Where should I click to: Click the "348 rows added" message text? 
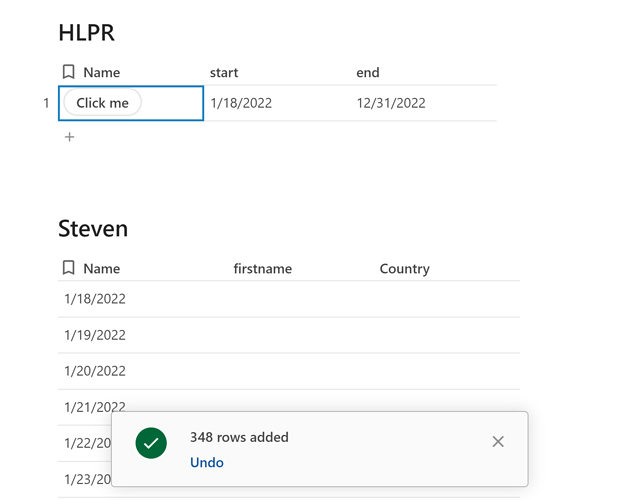click(x=239, y=437)
